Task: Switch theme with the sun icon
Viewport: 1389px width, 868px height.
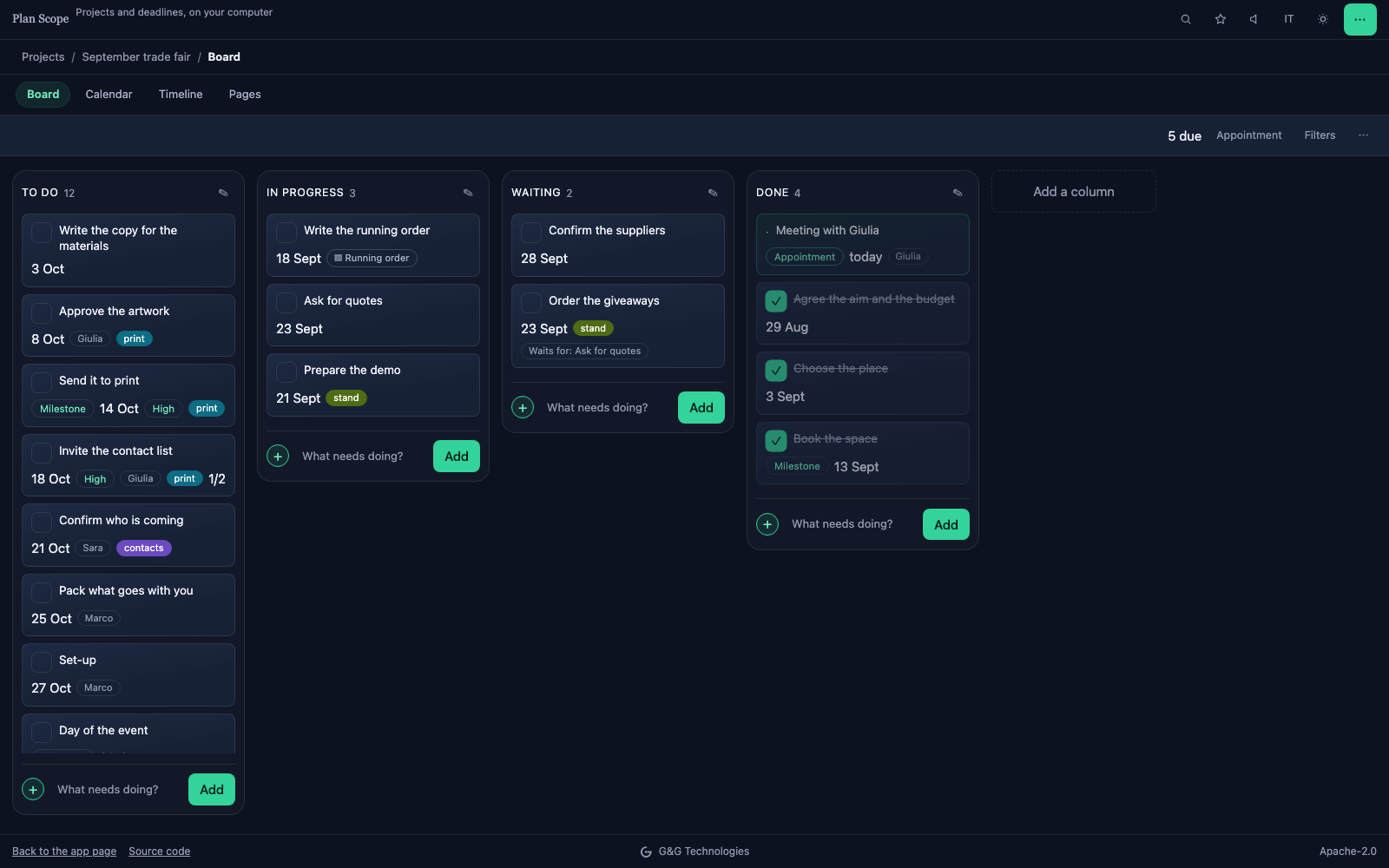Action: (1323, 19)
